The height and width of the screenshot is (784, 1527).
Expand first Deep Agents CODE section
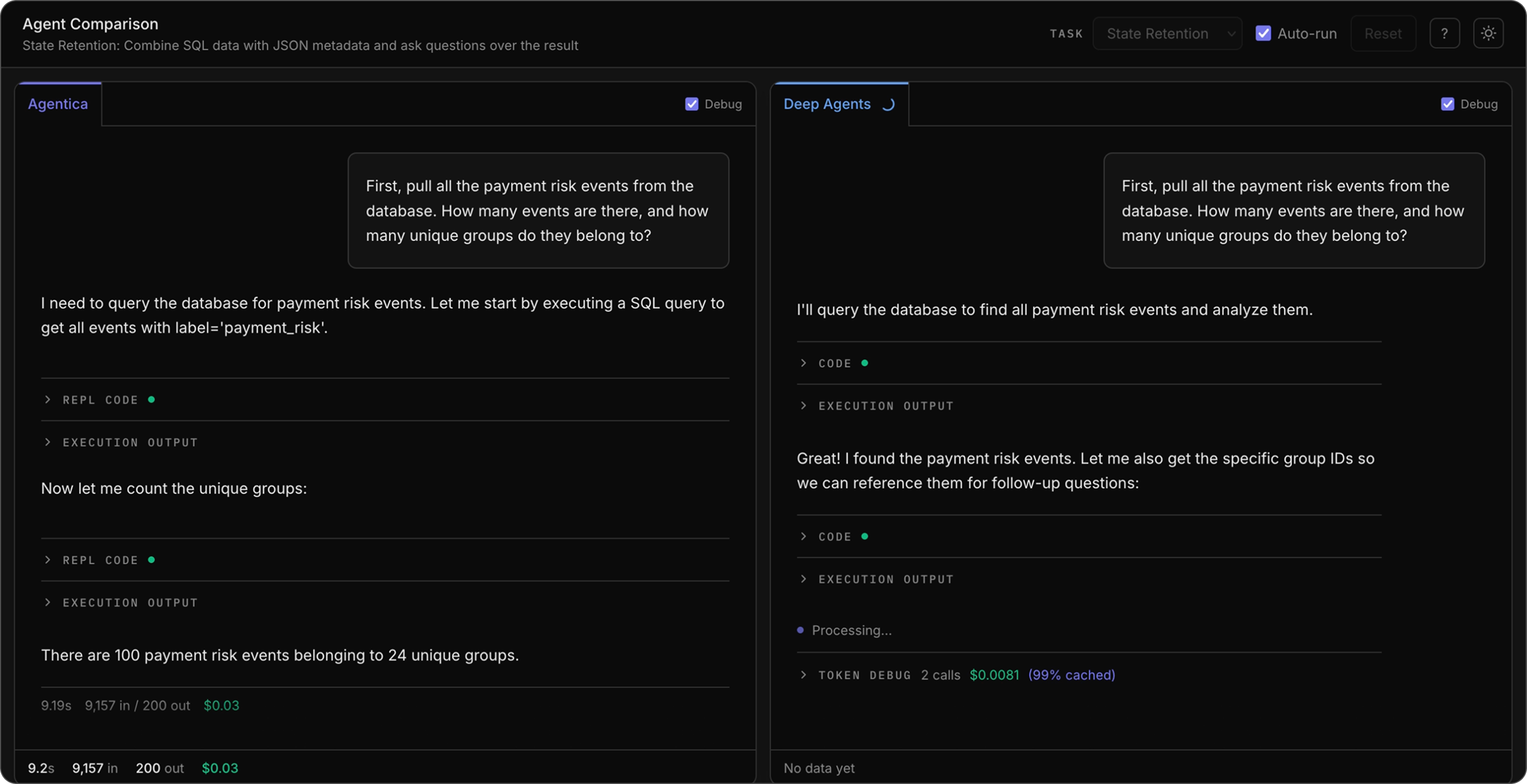pyautogui.click(x=834, y=363)
